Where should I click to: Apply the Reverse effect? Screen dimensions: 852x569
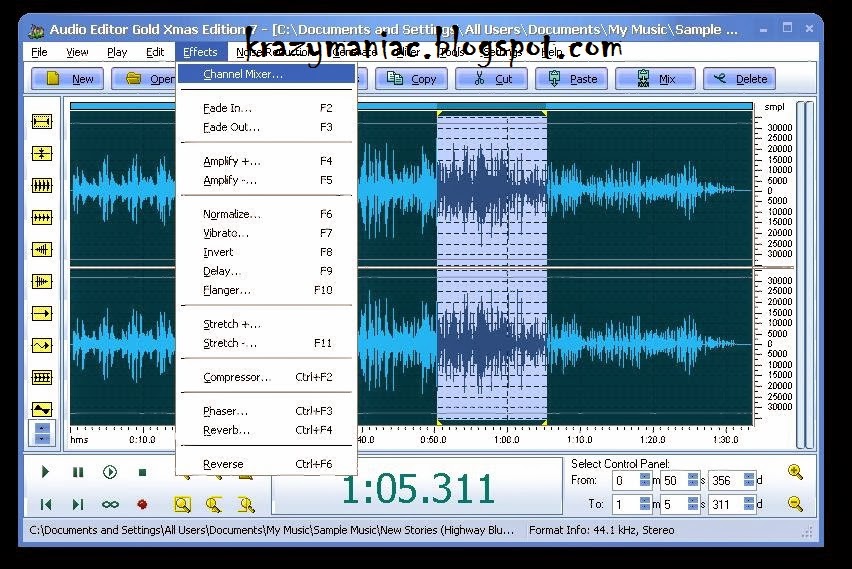pos(267,464)
